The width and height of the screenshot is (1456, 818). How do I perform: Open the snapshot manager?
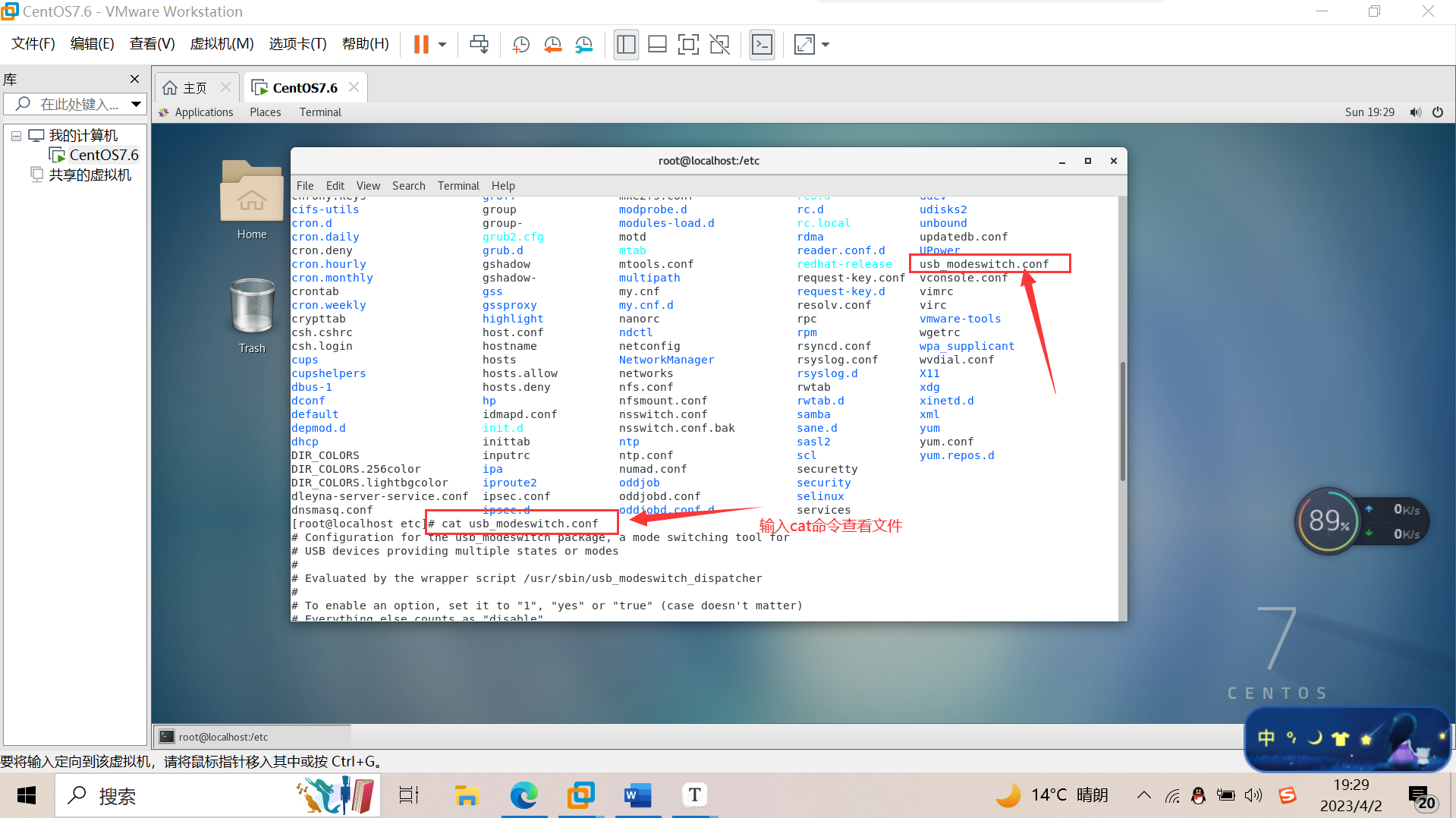click(583, 44)
